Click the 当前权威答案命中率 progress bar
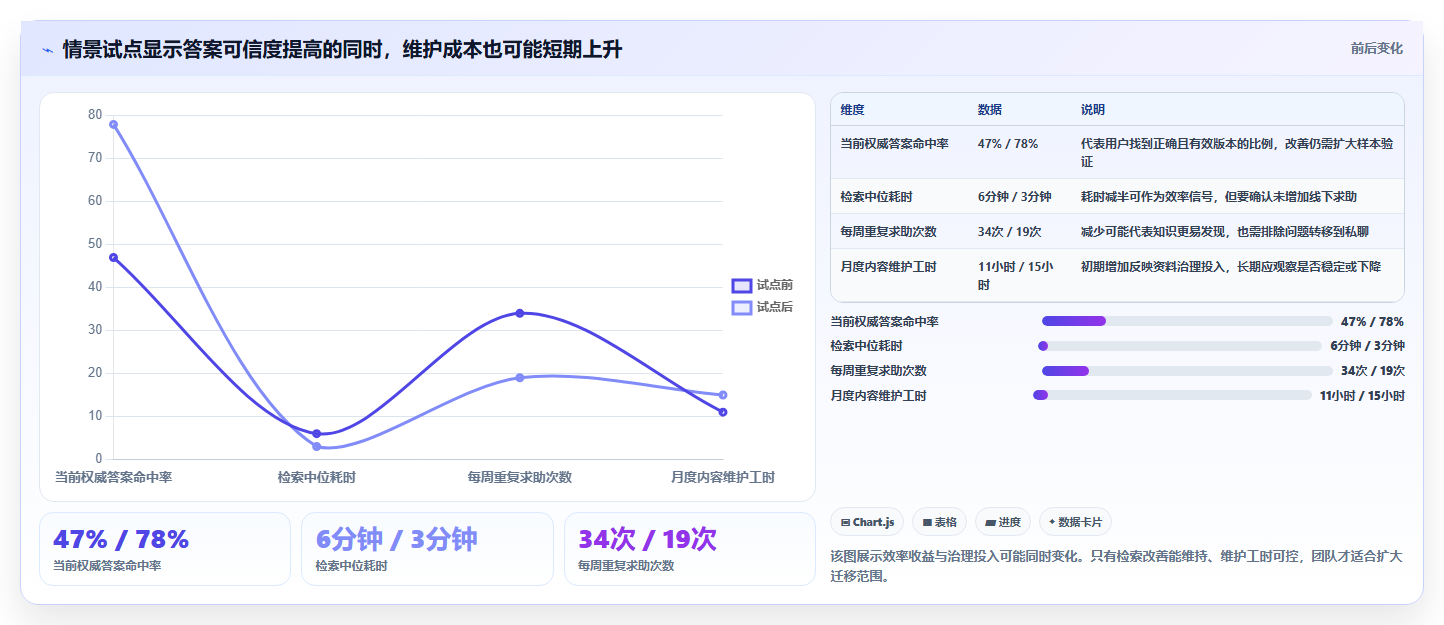This screenshot has width=1444, height=625. [1186, 321]
